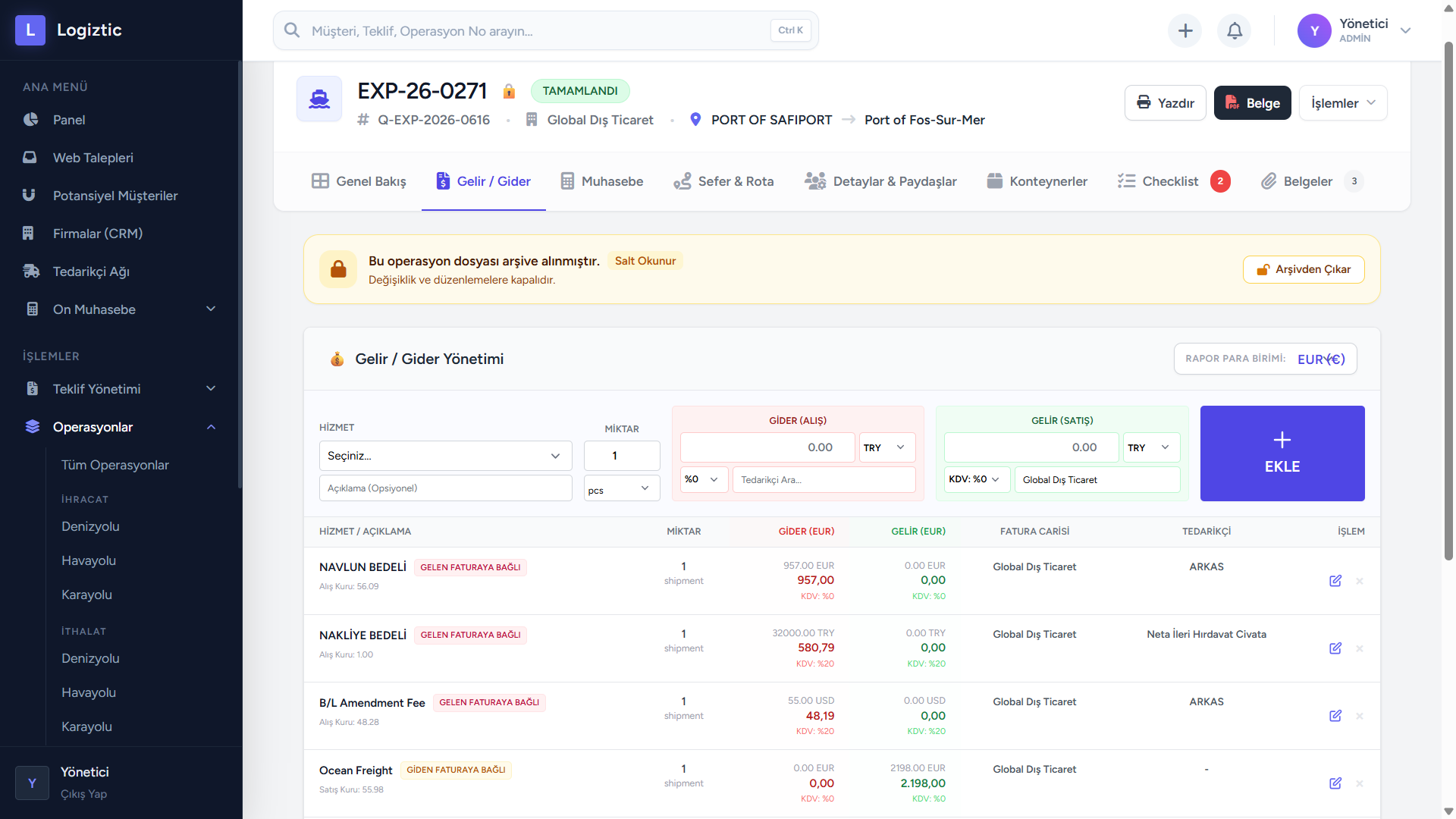
Task: Click the Yazdır button
Action: [1166, 103]
